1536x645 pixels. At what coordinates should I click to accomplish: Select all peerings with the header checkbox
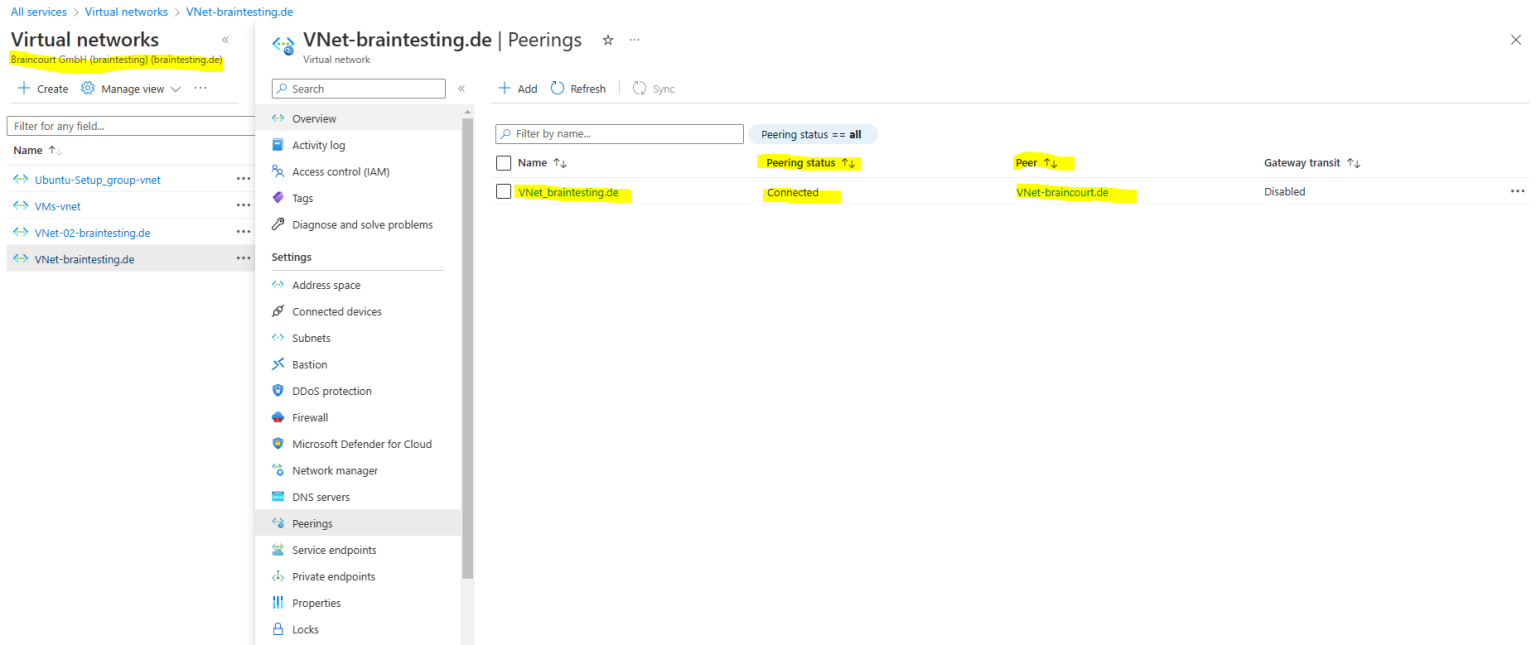503,162
